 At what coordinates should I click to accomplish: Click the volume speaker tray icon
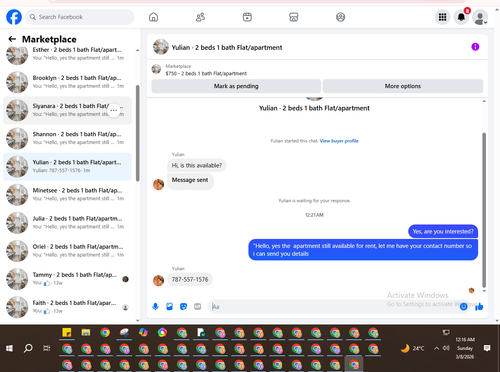tap(446, 348)
